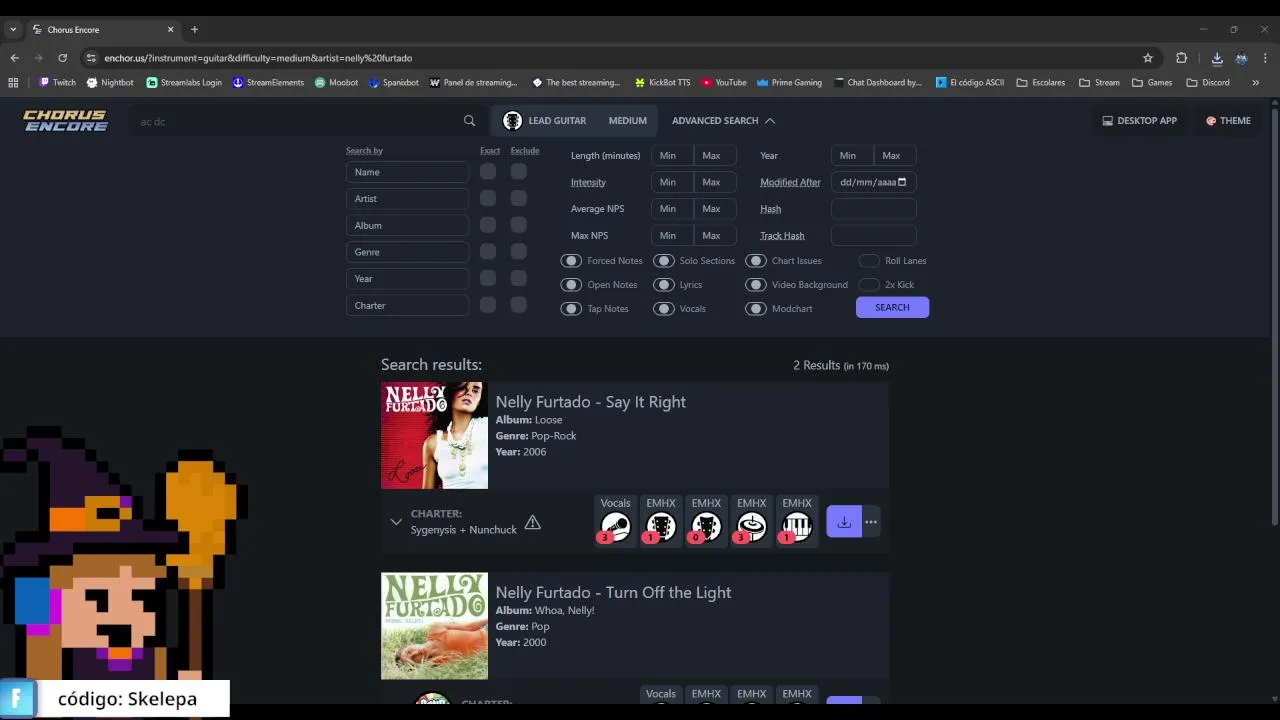Click the drums instrument icon for Say It Right
This screenshot has width=1280, height=720.
click(x=752, y=527)
